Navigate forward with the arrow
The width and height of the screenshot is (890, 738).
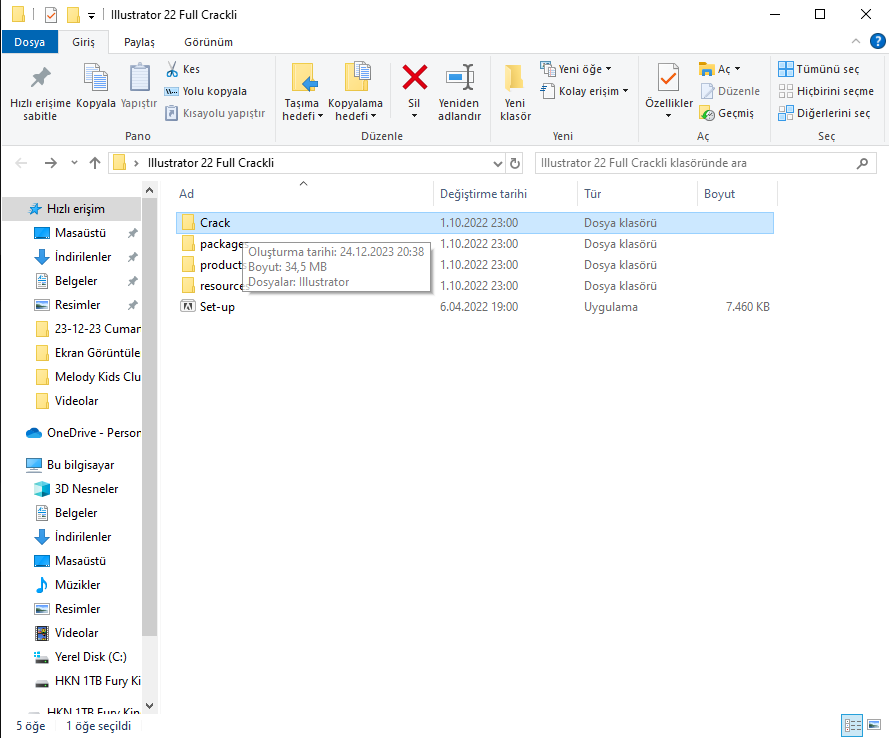(x=51, y=163)
